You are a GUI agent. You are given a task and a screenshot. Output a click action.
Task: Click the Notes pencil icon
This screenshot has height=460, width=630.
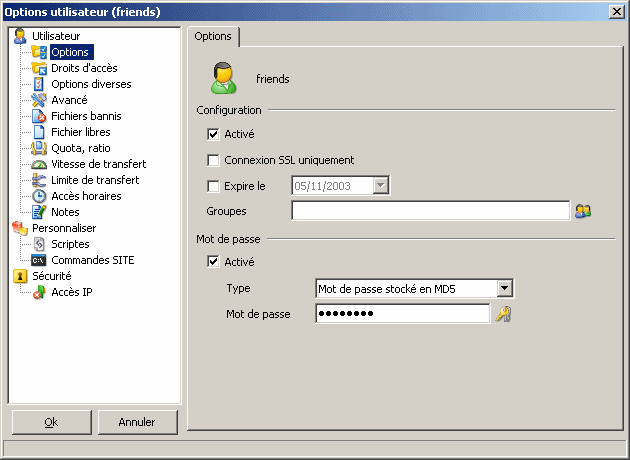click(39, 212)
